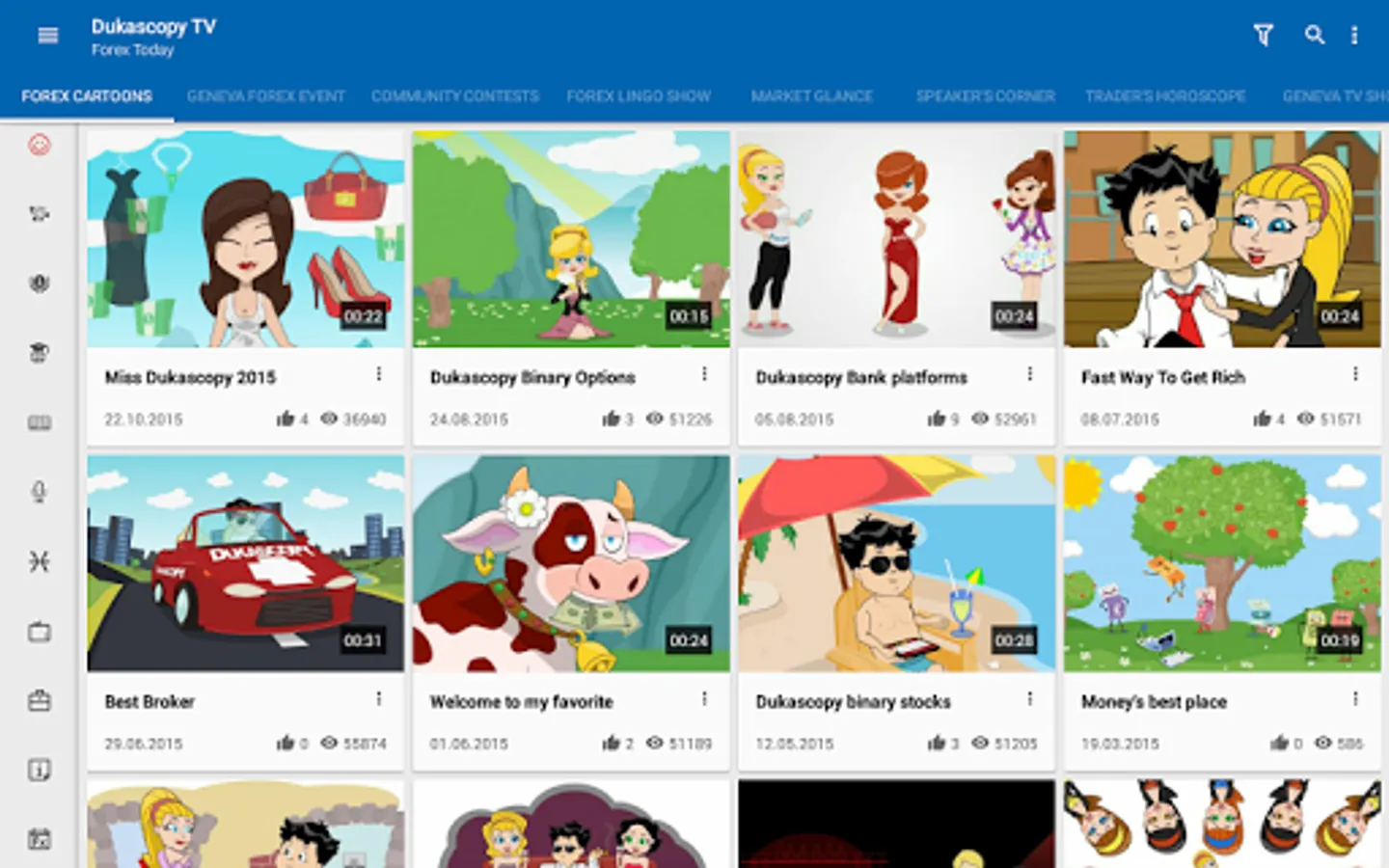
Task: Like the Dukascopy Bank platforms video
Action: (x=937, y=419)
